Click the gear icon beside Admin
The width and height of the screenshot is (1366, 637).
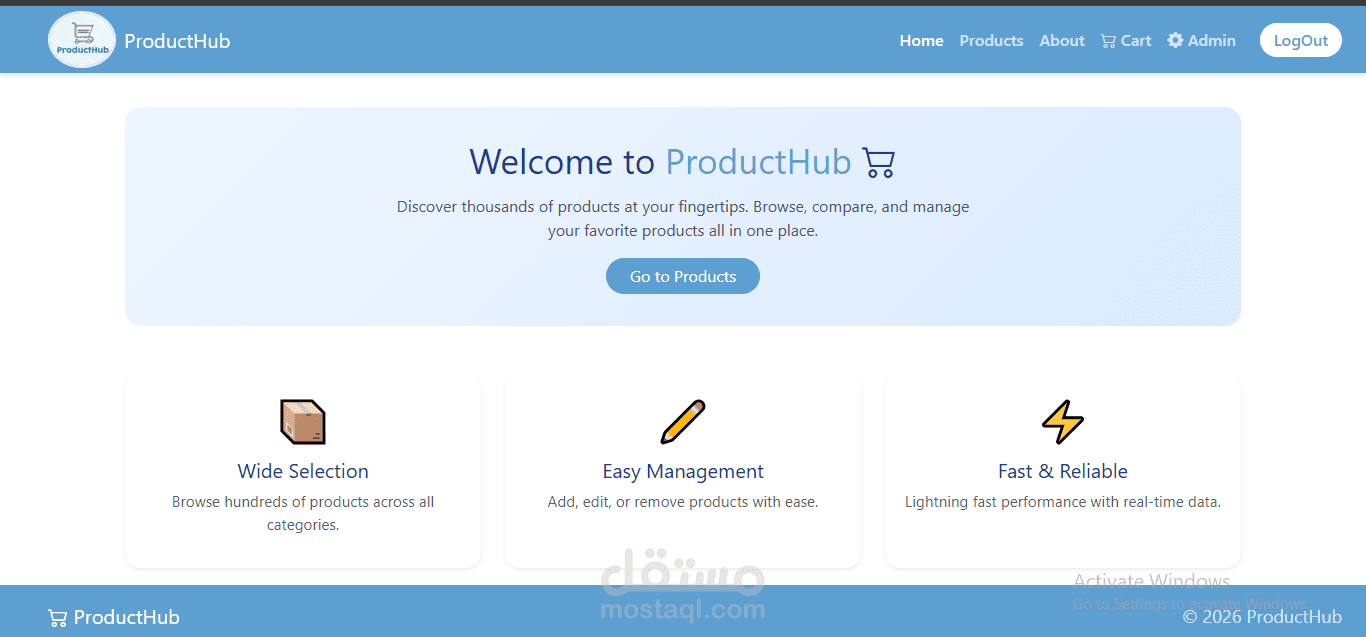(x=1175, y=40)
